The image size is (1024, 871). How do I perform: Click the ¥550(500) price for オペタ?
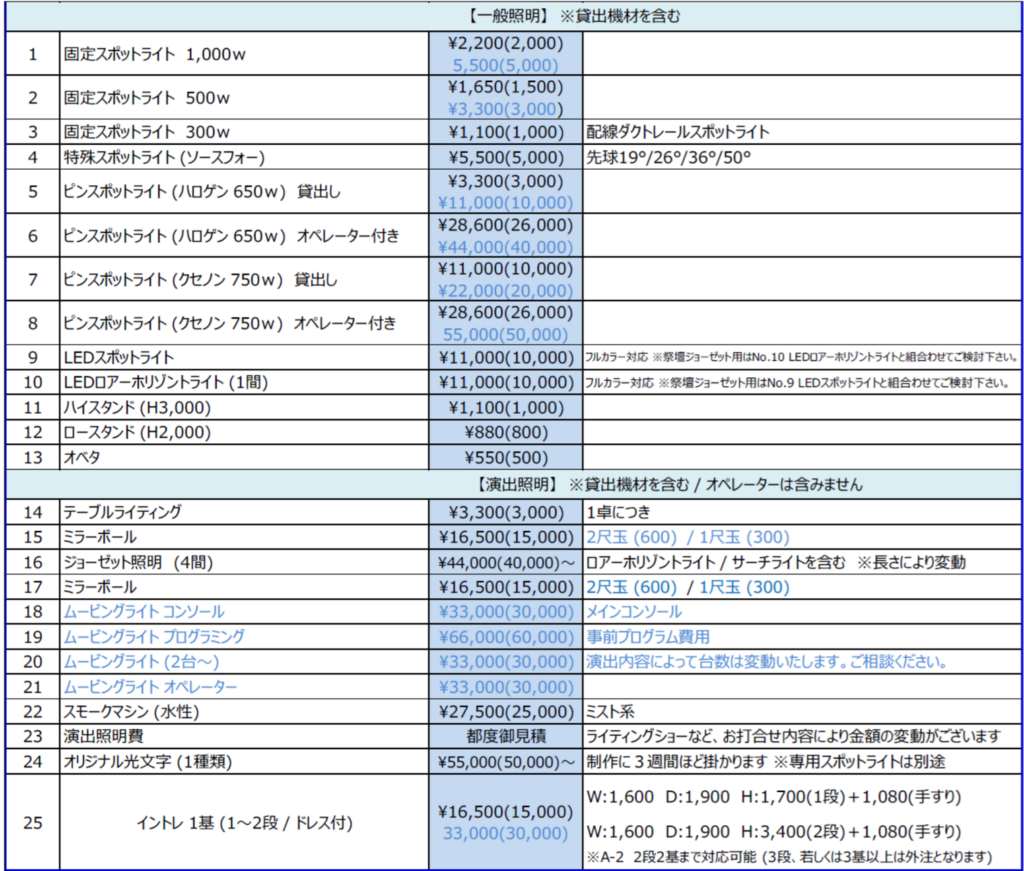[x=505, y=457]
